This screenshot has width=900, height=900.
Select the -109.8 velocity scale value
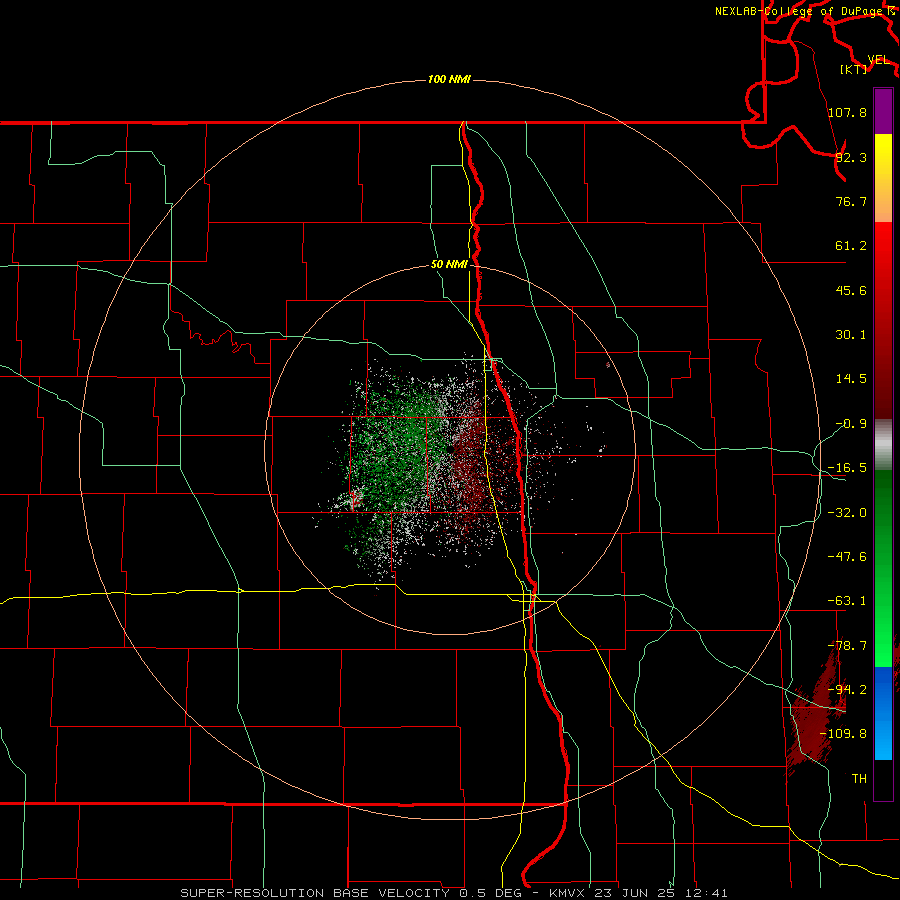click(843, 734)
